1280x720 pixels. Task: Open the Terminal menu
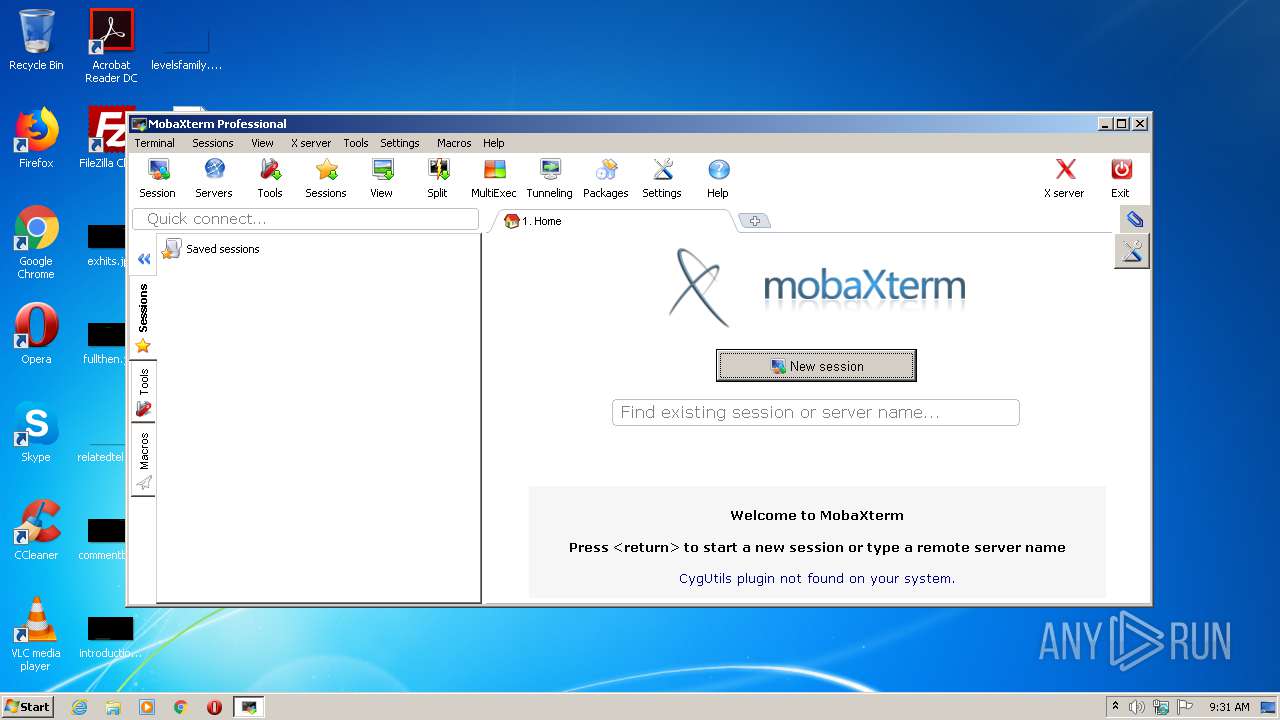coord(155,143)
